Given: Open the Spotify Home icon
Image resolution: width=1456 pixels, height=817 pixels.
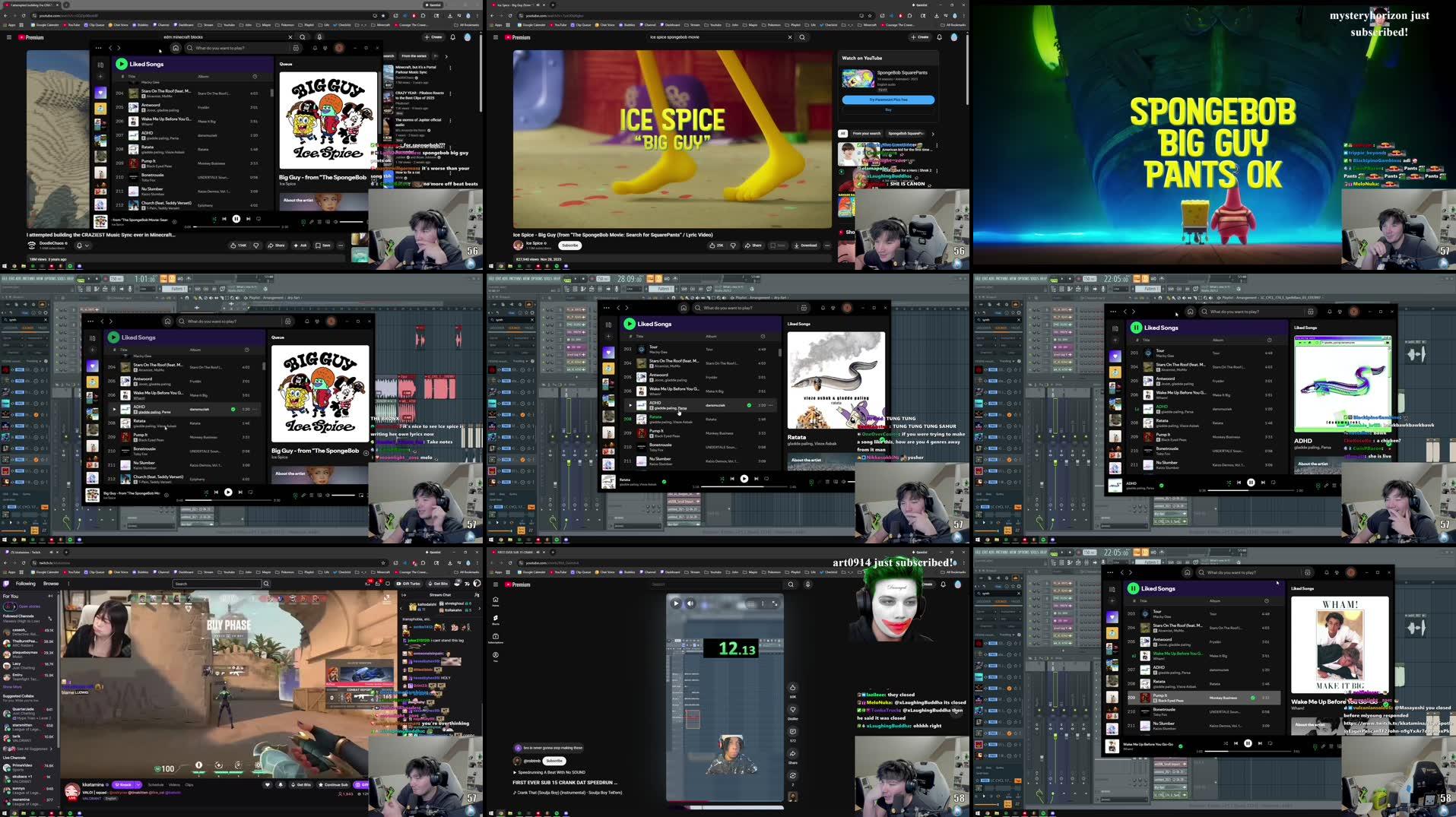Looking at the screenshot, I should click(176, 47).
